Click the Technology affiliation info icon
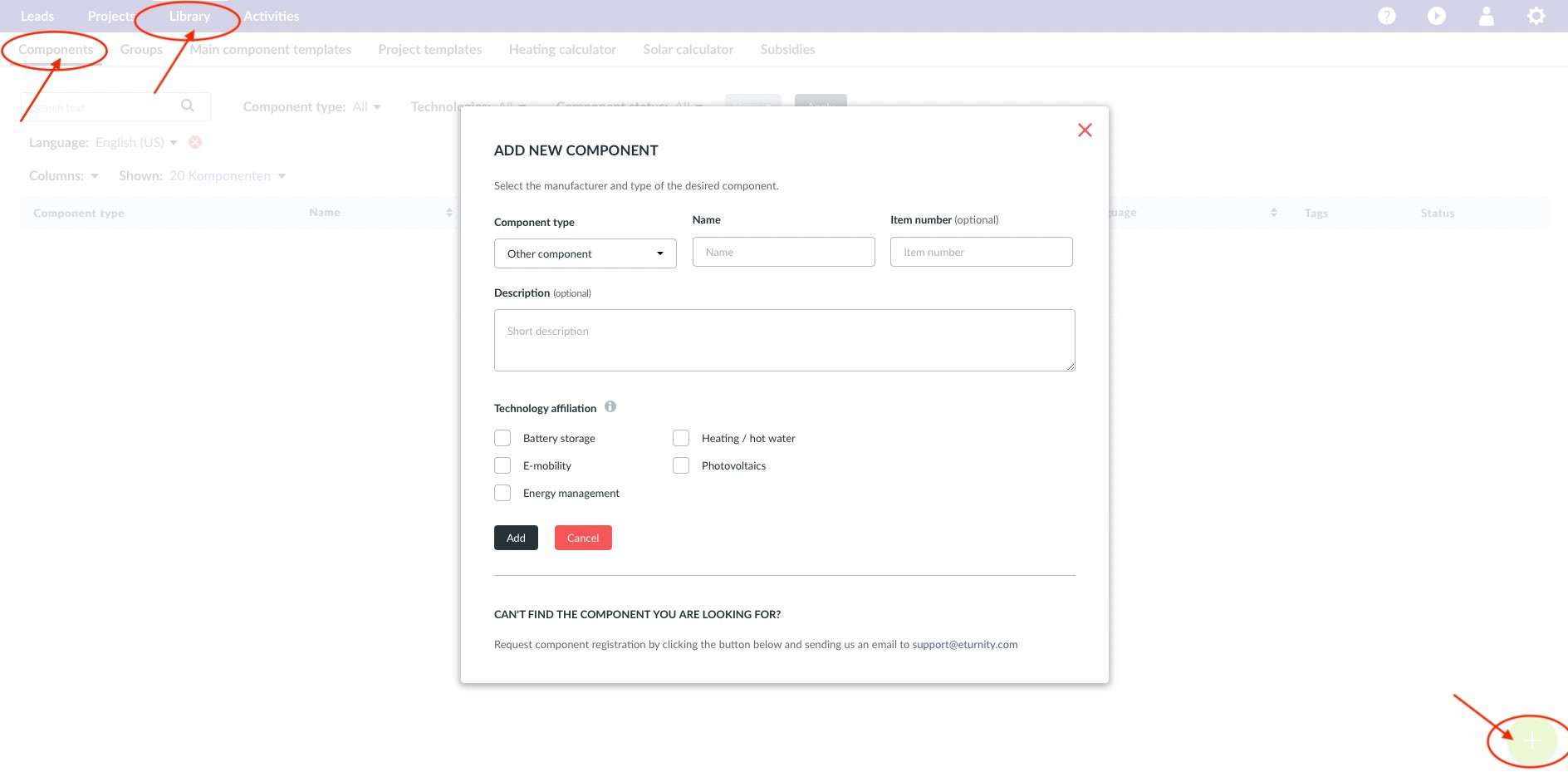The height and width of the screenshot is (777, 1568). click(x=610, y=407)
